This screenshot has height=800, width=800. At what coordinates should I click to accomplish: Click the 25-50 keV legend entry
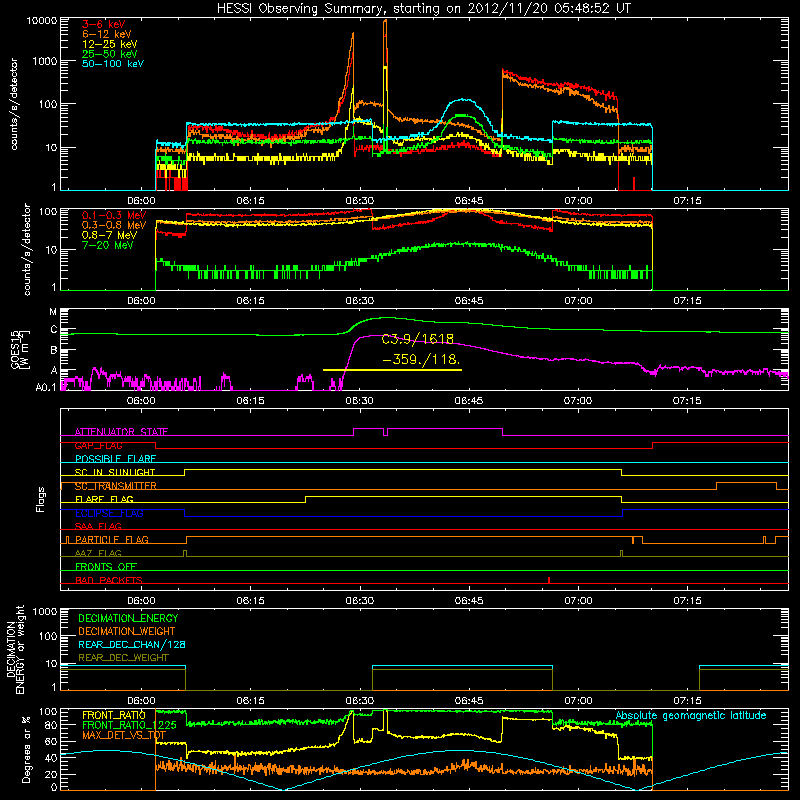pos(110,54)
